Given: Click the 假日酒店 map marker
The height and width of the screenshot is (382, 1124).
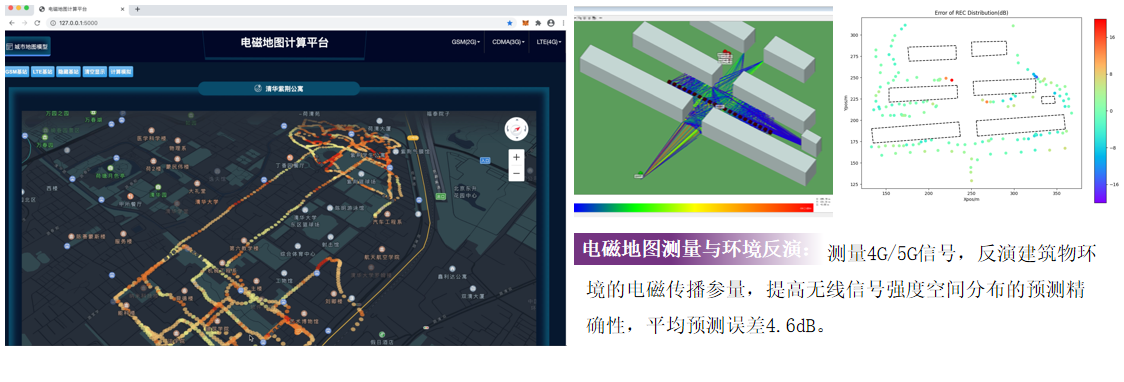Looking at the screenshot, I should pyautogui.click(x=383, y=335).
